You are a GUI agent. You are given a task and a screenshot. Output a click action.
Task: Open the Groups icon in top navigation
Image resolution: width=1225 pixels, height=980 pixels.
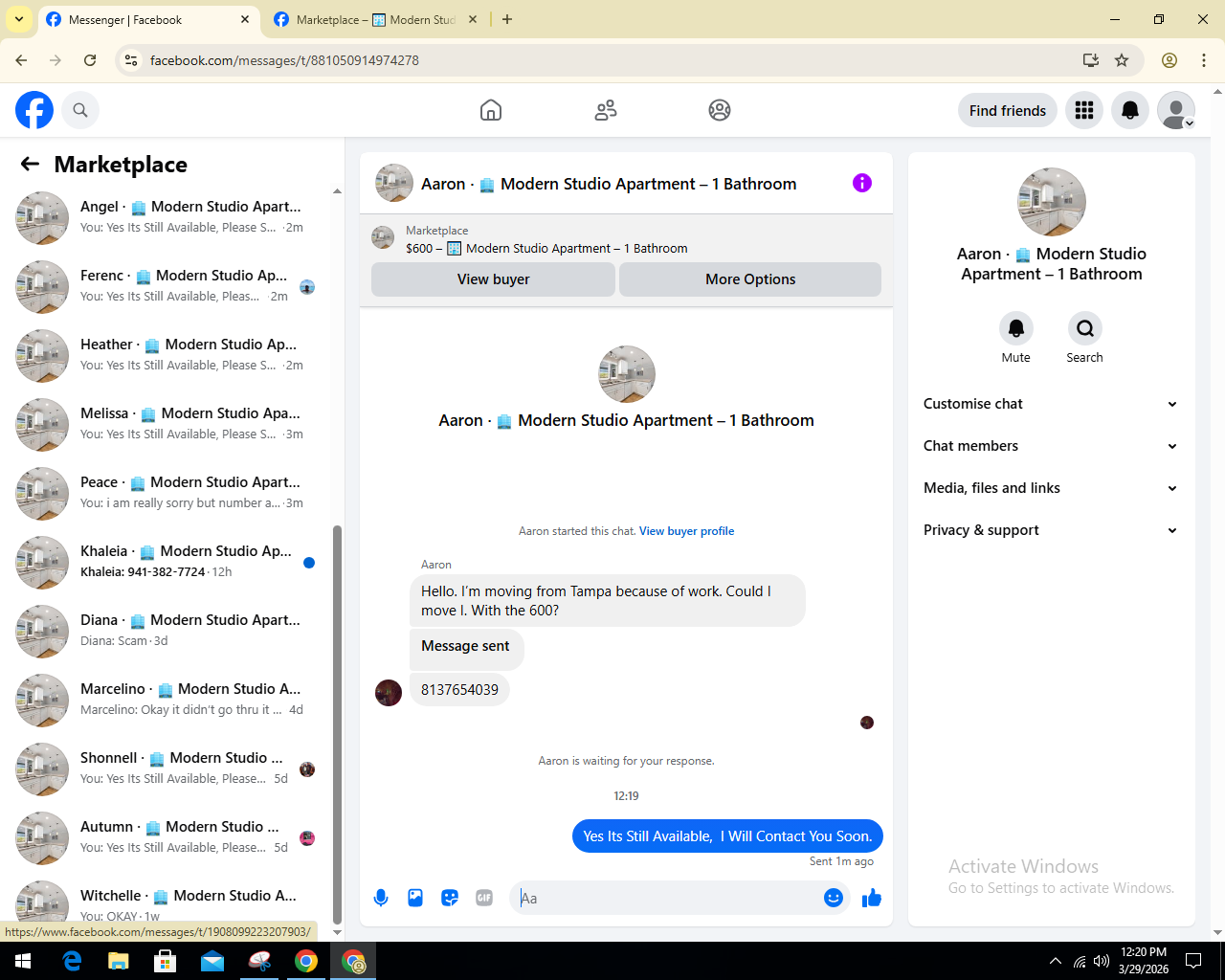coord(720,110)
